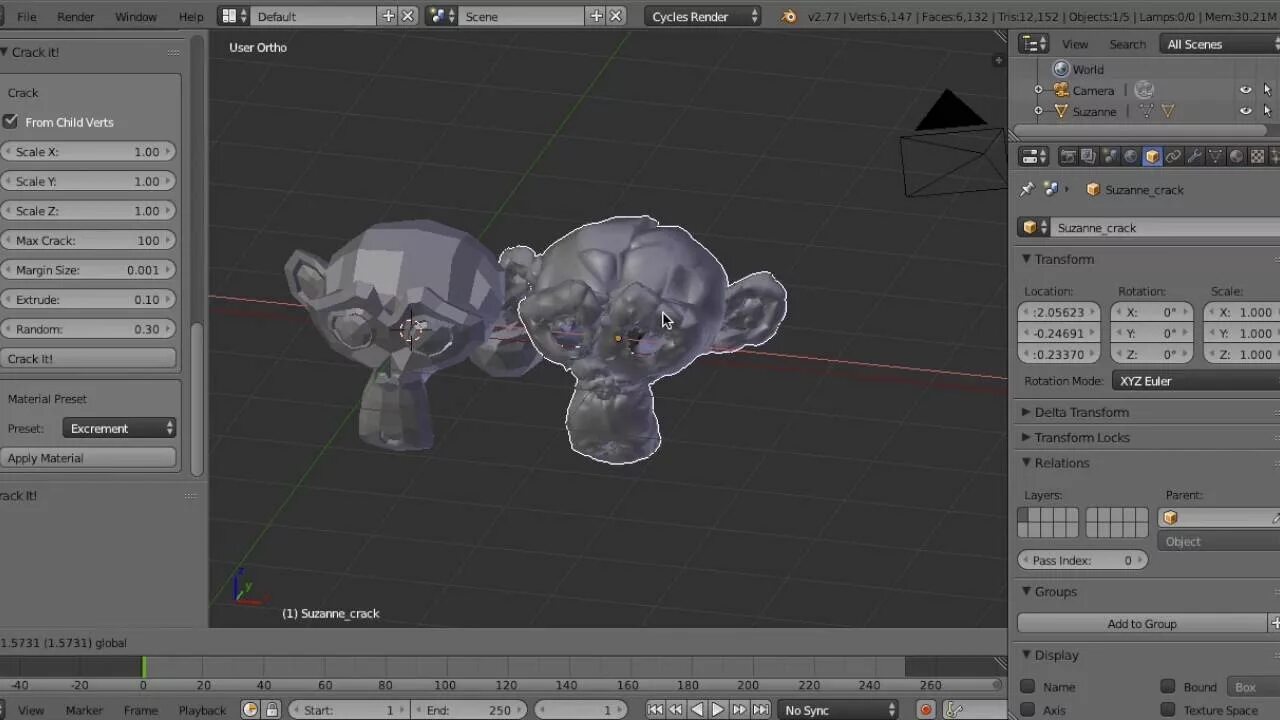The height and width of the screenshot is (720, 1280).
Task: Open the Modifiers wrench tab
Action: tap(1194, 156)
